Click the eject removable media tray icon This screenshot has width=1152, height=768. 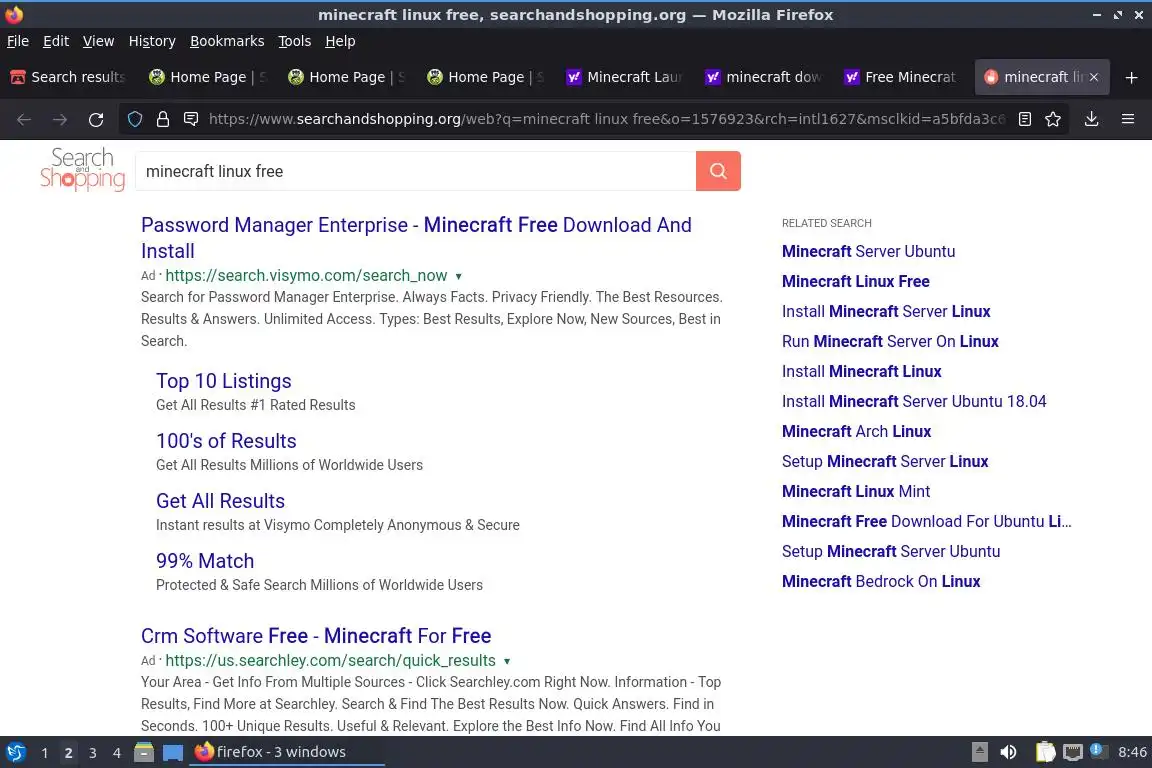[x=979, y=752]
